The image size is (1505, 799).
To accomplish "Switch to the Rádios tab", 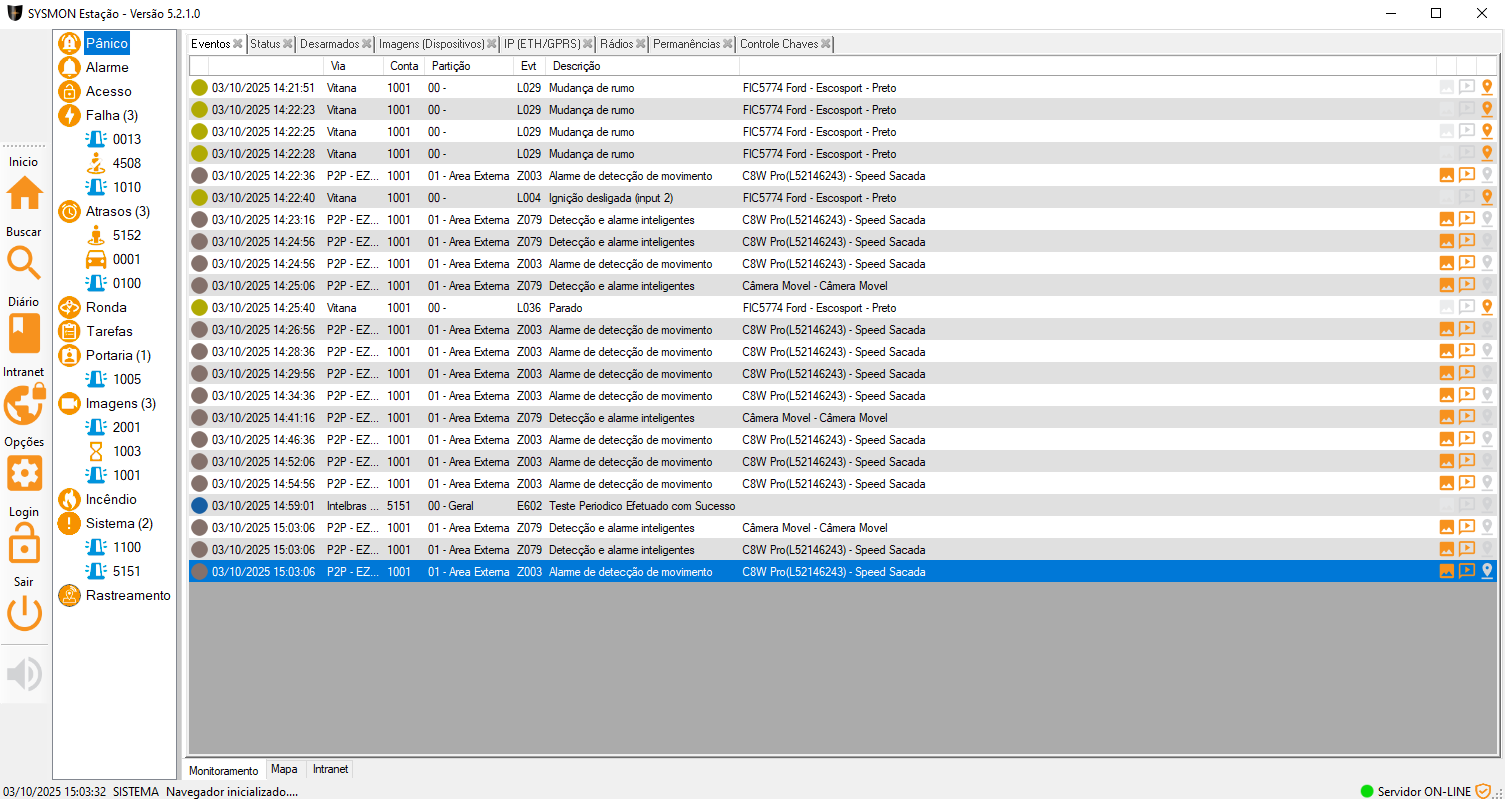I will coord(616,44).
